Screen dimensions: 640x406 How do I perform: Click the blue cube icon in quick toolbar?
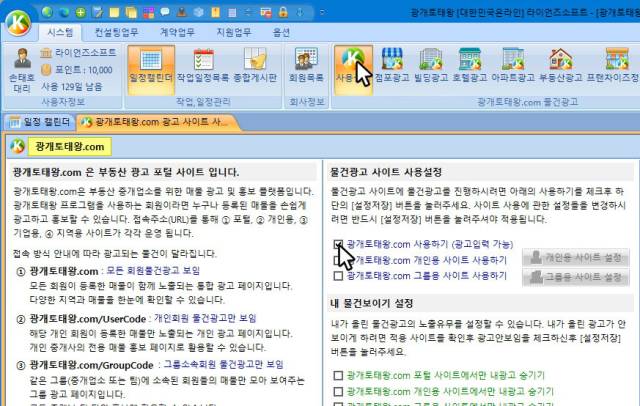click(199, 12)
